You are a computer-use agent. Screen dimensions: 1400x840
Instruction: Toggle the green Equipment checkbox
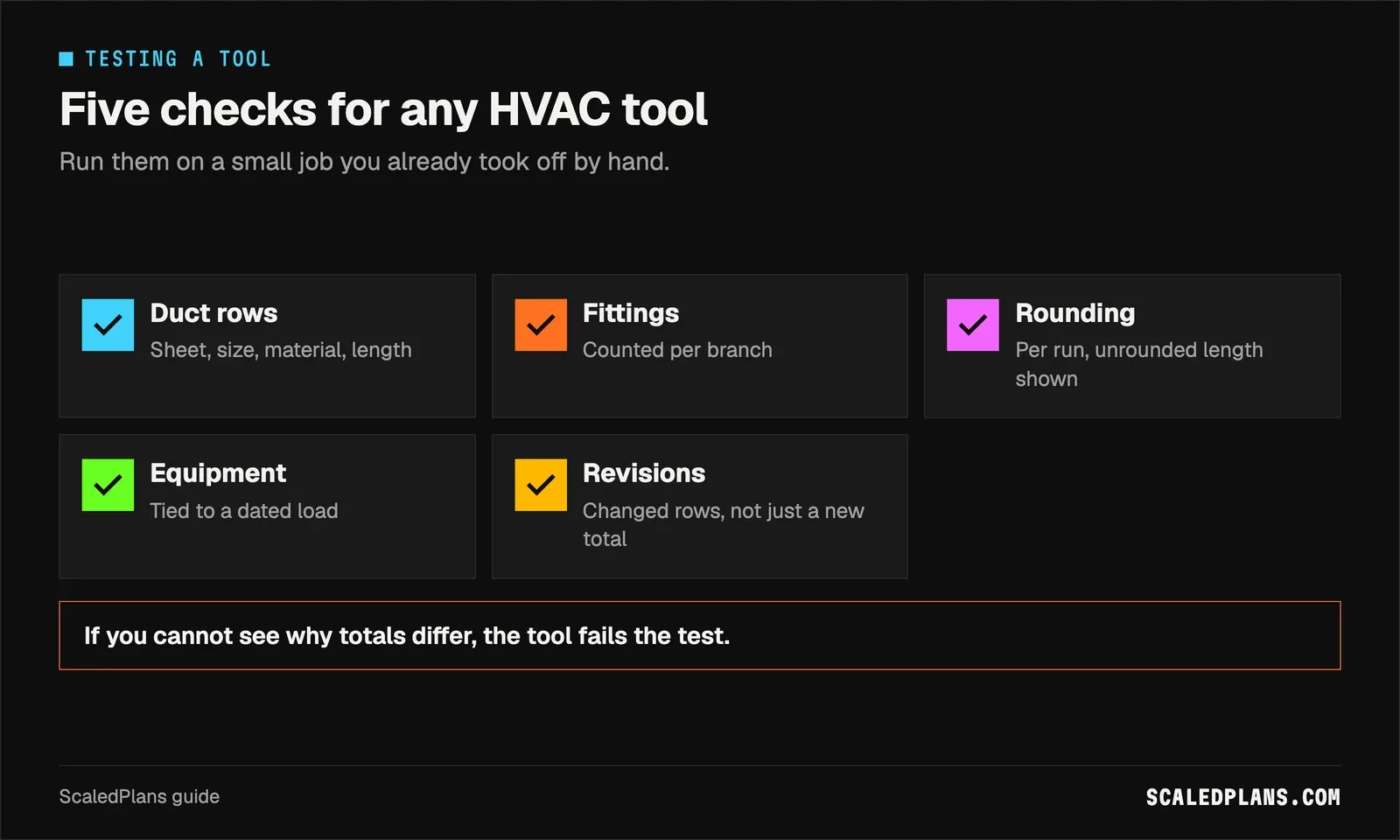tap(108, 485)
